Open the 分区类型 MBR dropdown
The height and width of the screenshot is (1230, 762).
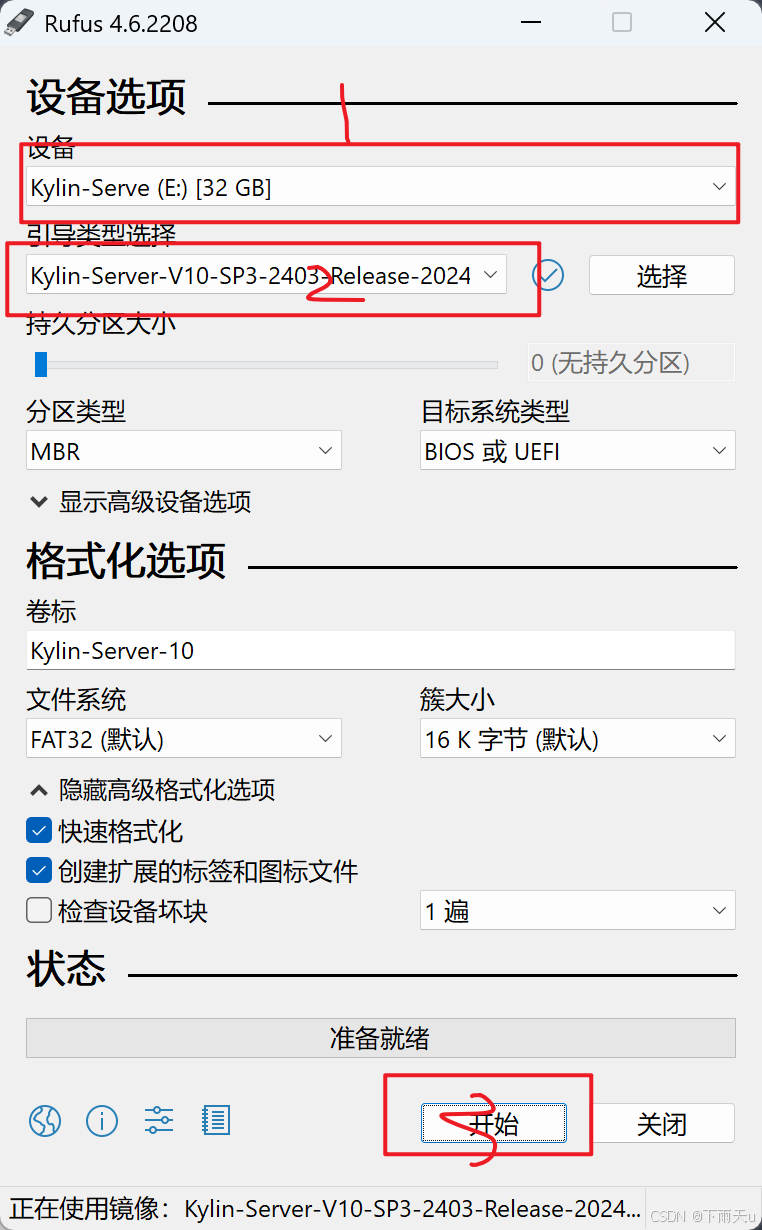184,451
